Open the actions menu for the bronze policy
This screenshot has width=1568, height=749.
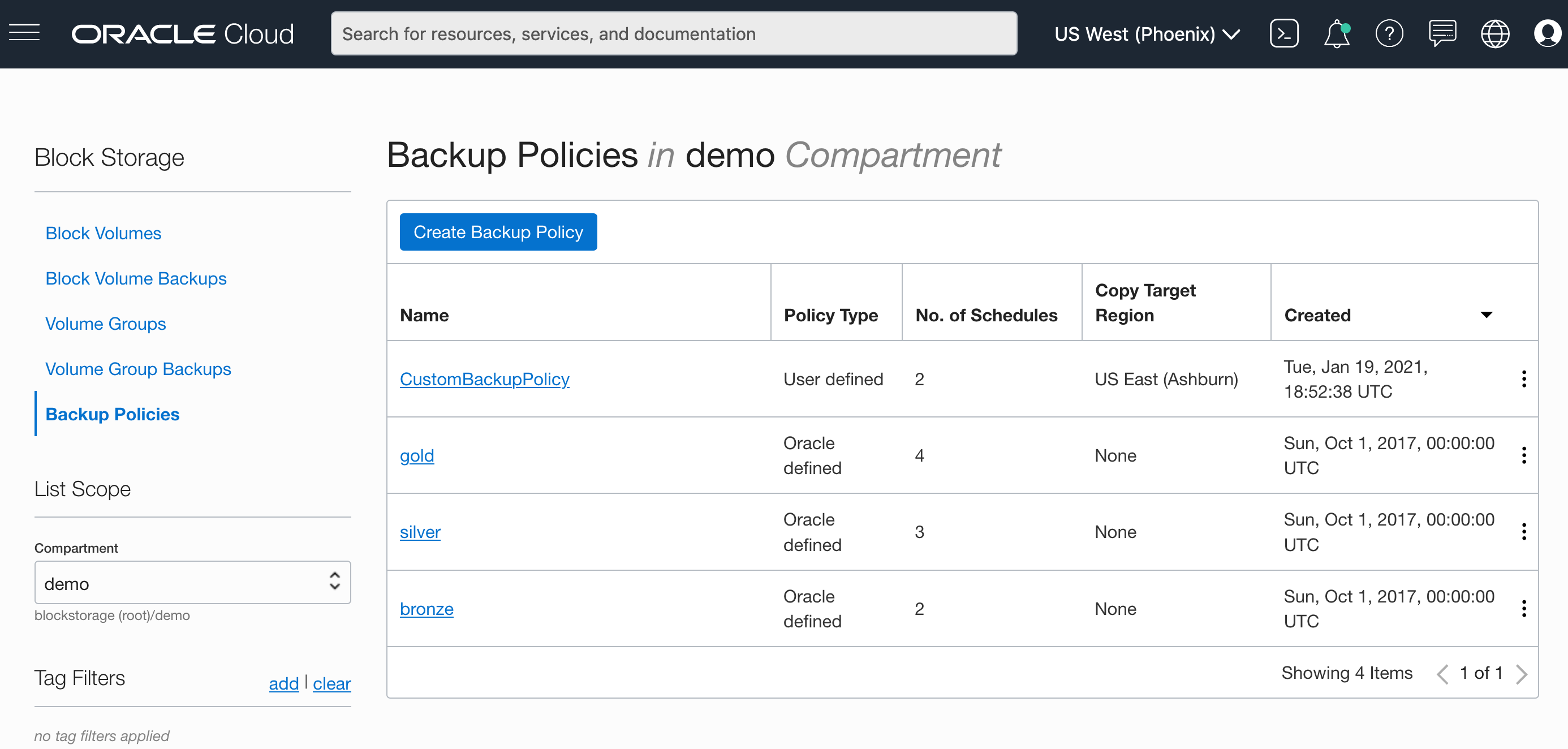[x=1524, y=608]
